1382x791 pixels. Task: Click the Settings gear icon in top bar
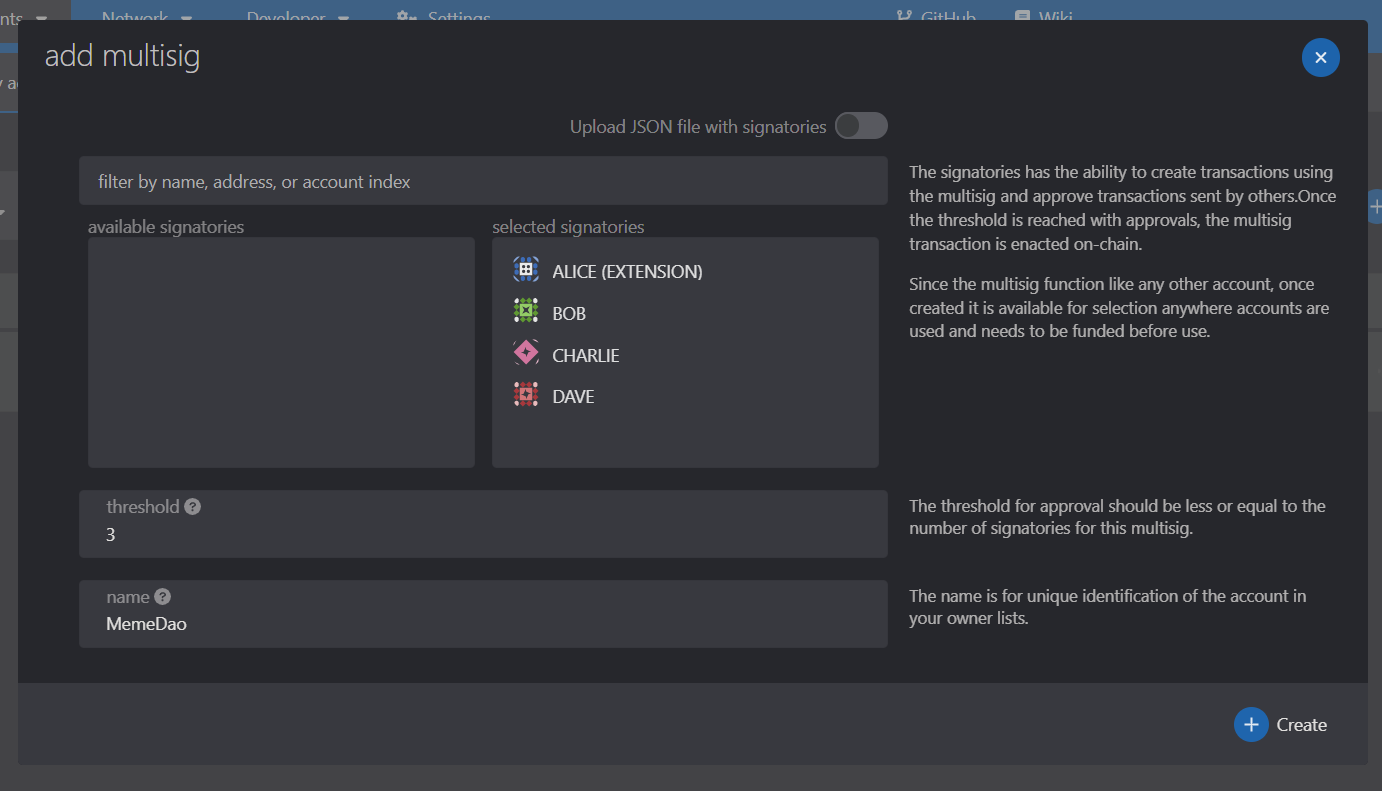click(405, 17)
